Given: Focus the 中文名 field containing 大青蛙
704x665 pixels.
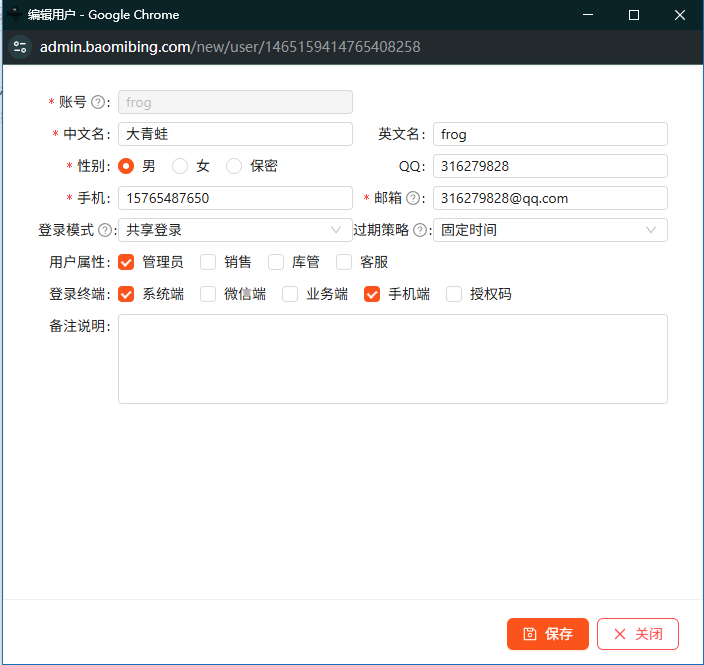Looking at the screenshot, I should pyautogui.click(x=235, y=134).
